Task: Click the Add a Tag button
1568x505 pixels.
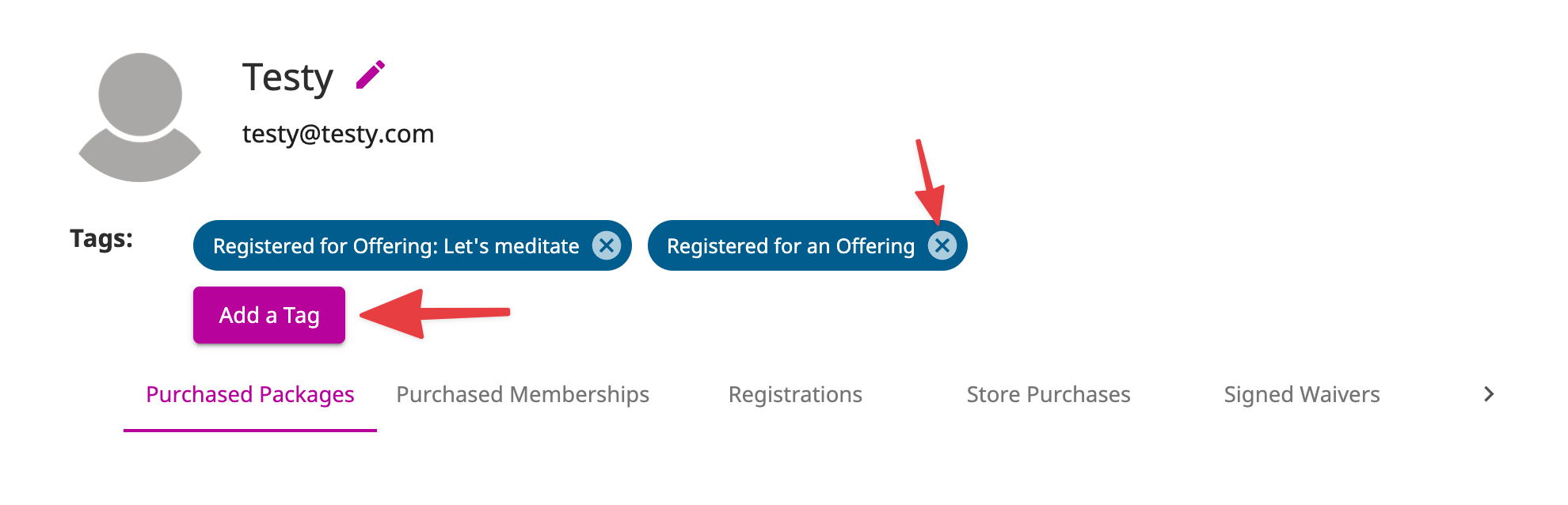Action: coord(269,315)
